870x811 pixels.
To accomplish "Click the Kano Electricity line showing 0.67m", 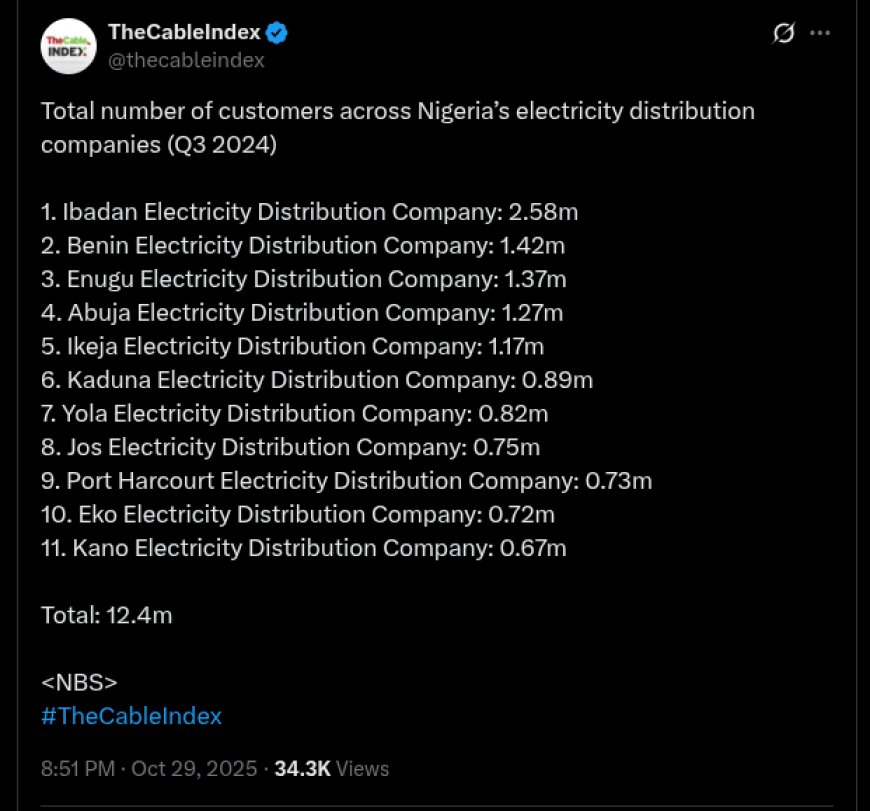I will (x=303, y=548).
